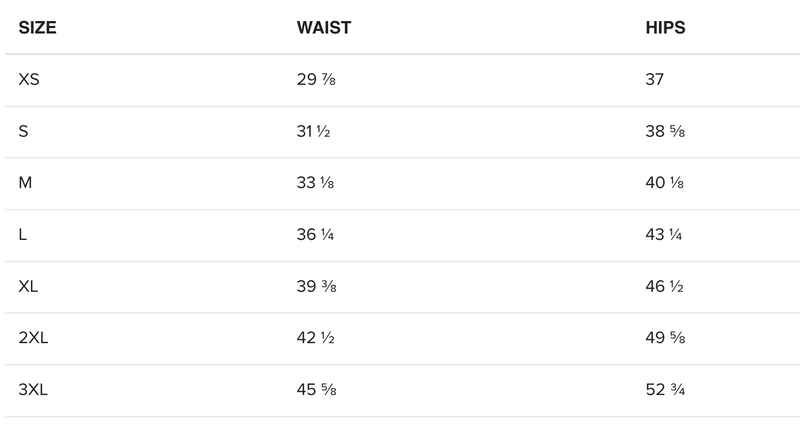This screenshot has height=428, width=800.
Task: Click the 46 ½ hips value
Action: click(665, 287)
